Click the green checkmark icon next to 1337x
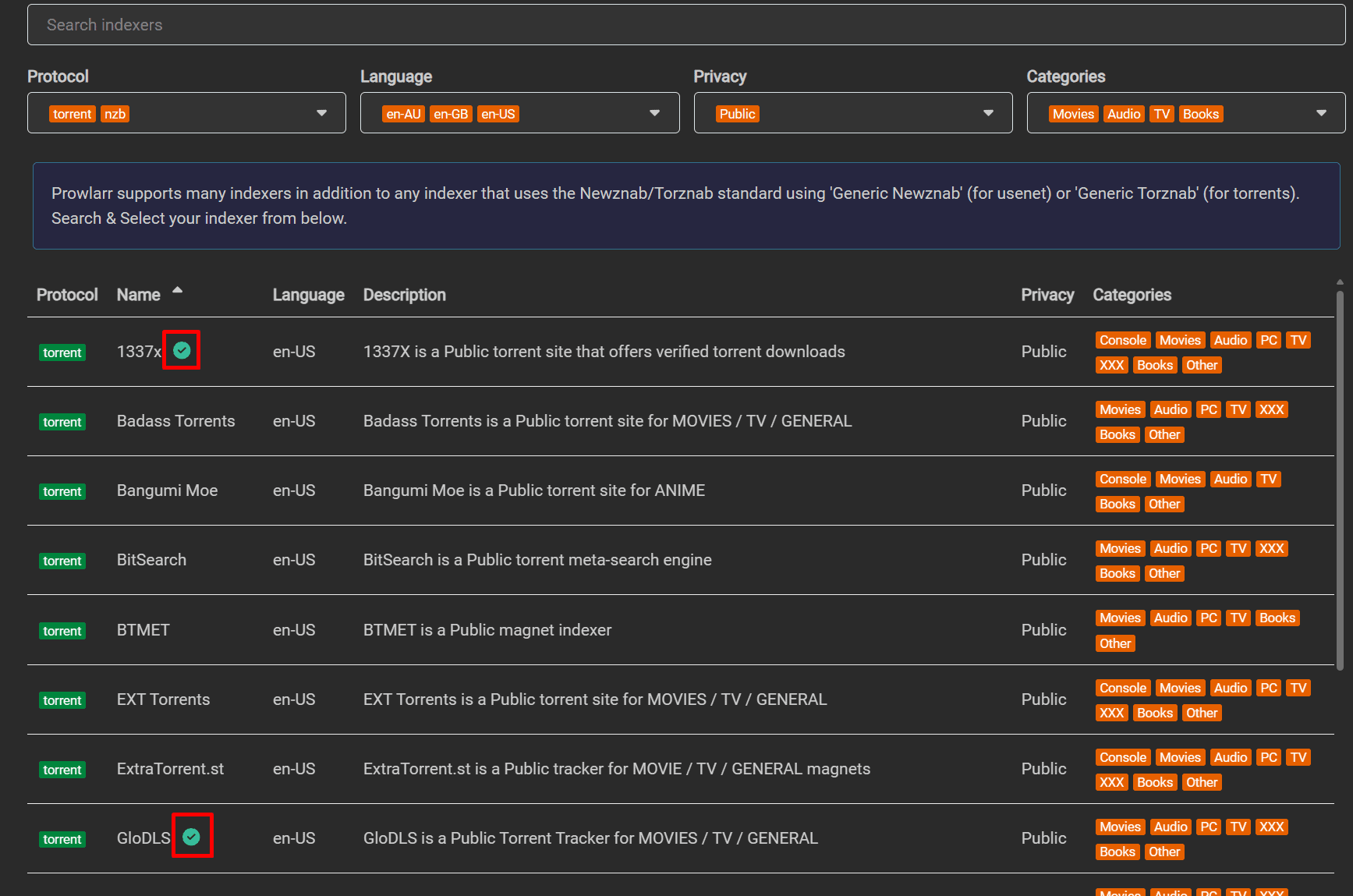This screenshot has width=1353, height=896. pos(182,351)
